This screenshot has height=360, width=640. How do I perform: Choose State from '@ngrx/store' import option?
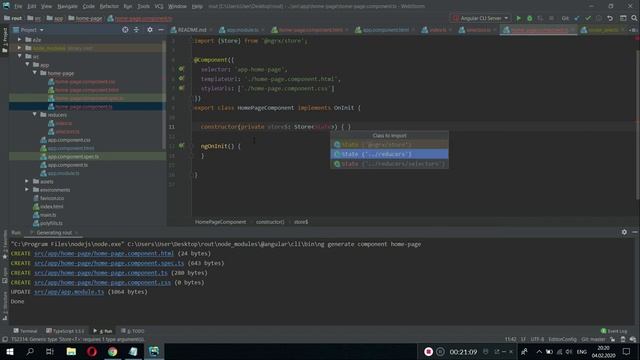click(x=389, y=144)
